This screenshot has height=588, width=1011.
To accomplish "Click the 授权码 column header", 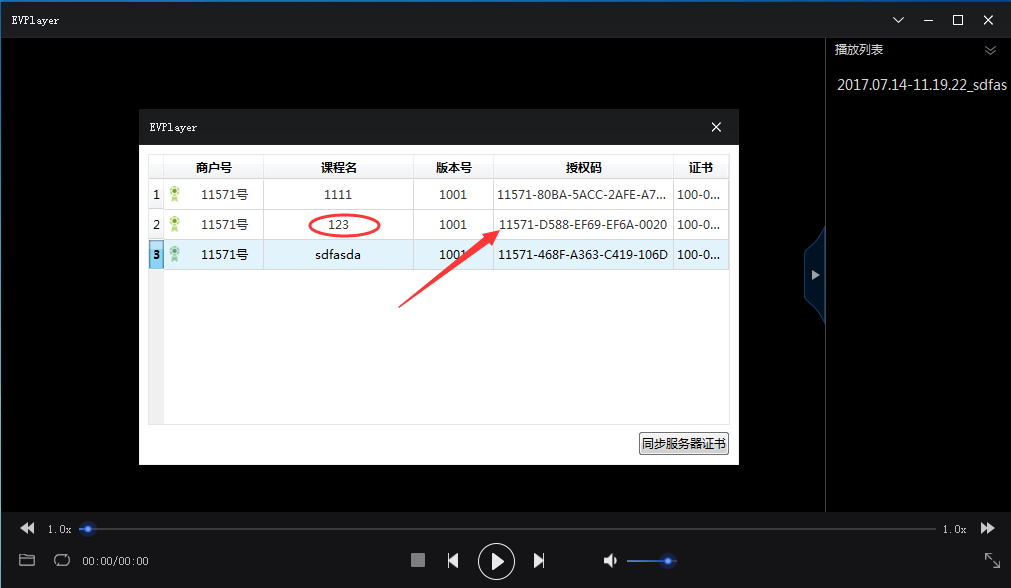I will 583,167.
